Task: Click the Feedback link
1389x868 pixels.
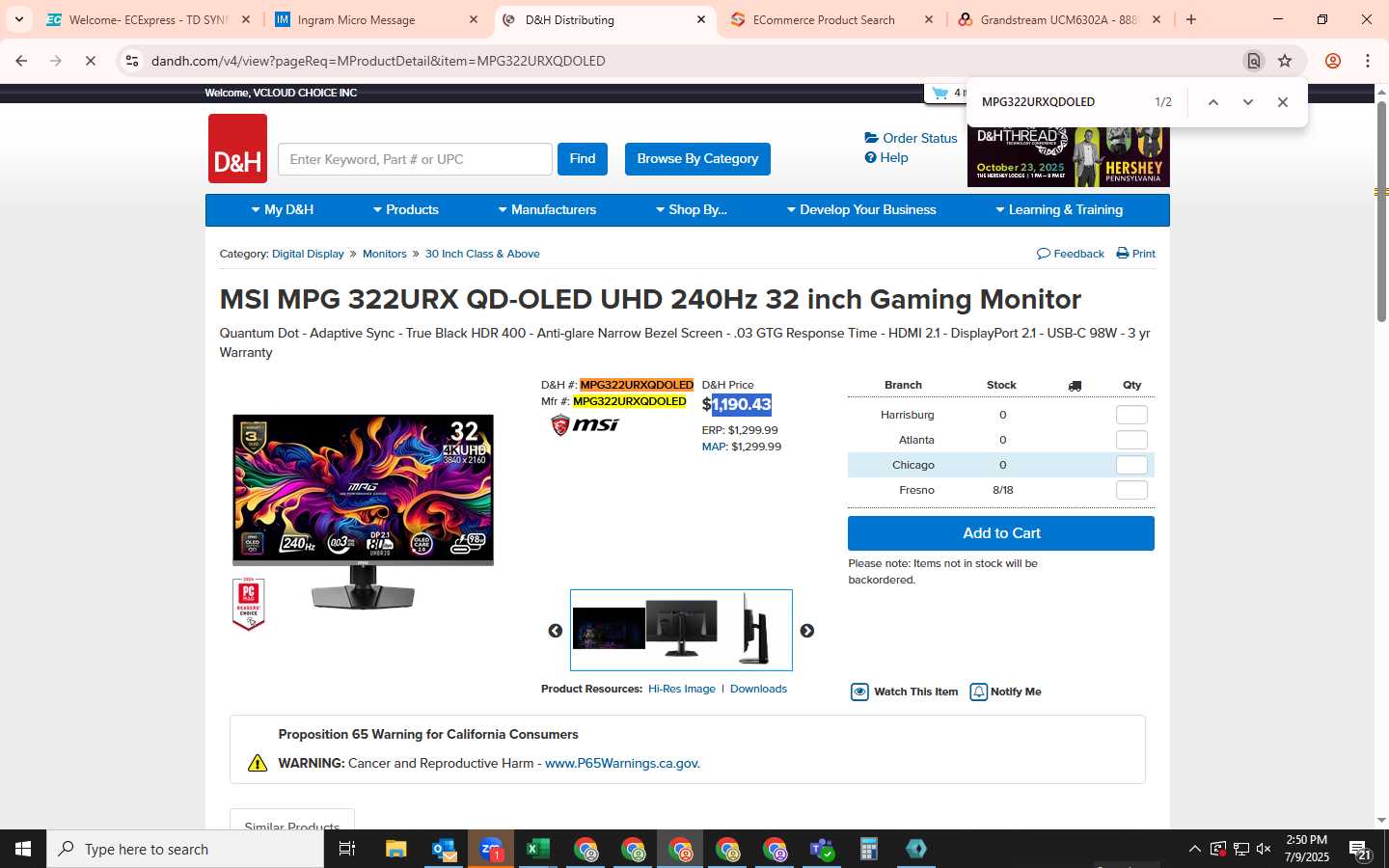Action: pyautogui.click(x=1071, y=254)
